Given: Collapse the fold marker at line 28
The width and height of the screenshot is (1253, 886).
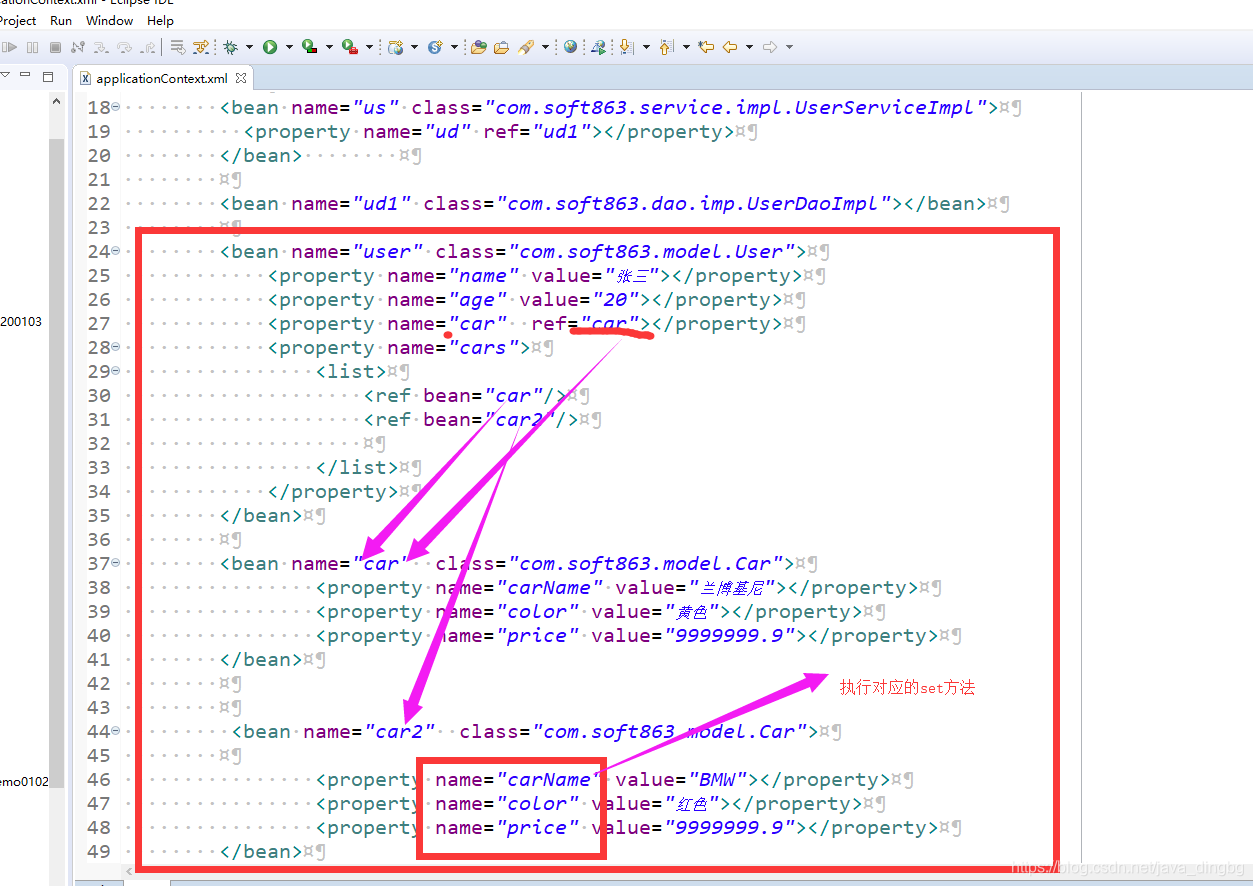Looking at the screenshot, I should [115, 348].
